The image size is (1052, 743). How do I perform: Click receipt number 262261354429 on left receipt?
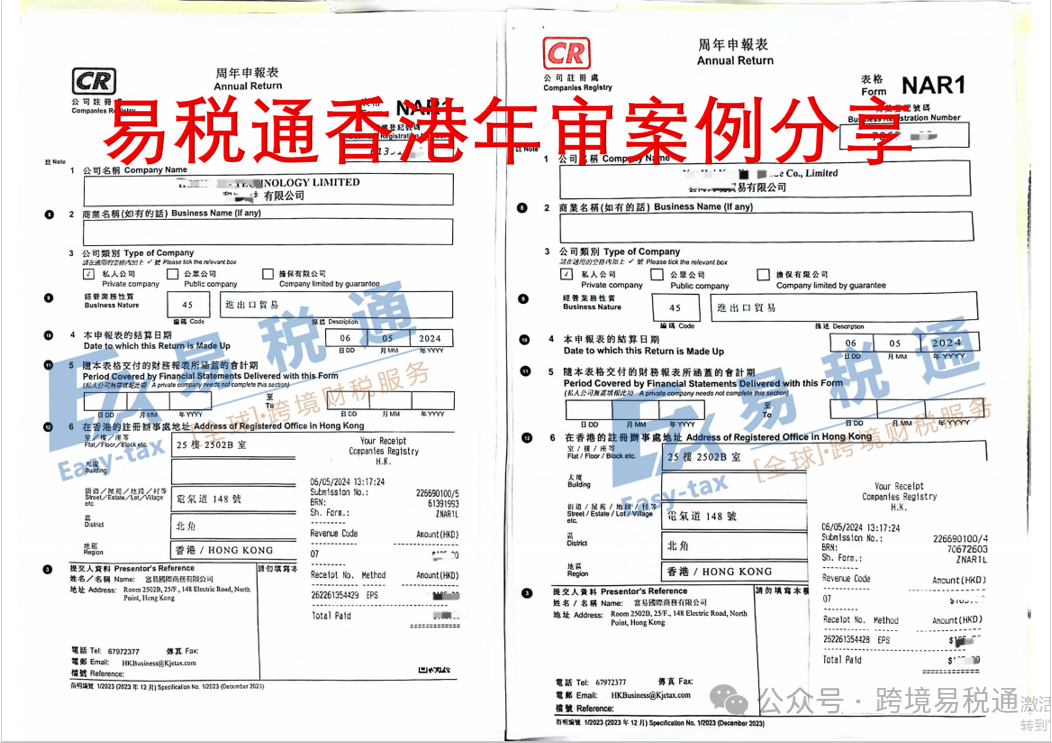(334, 595)
